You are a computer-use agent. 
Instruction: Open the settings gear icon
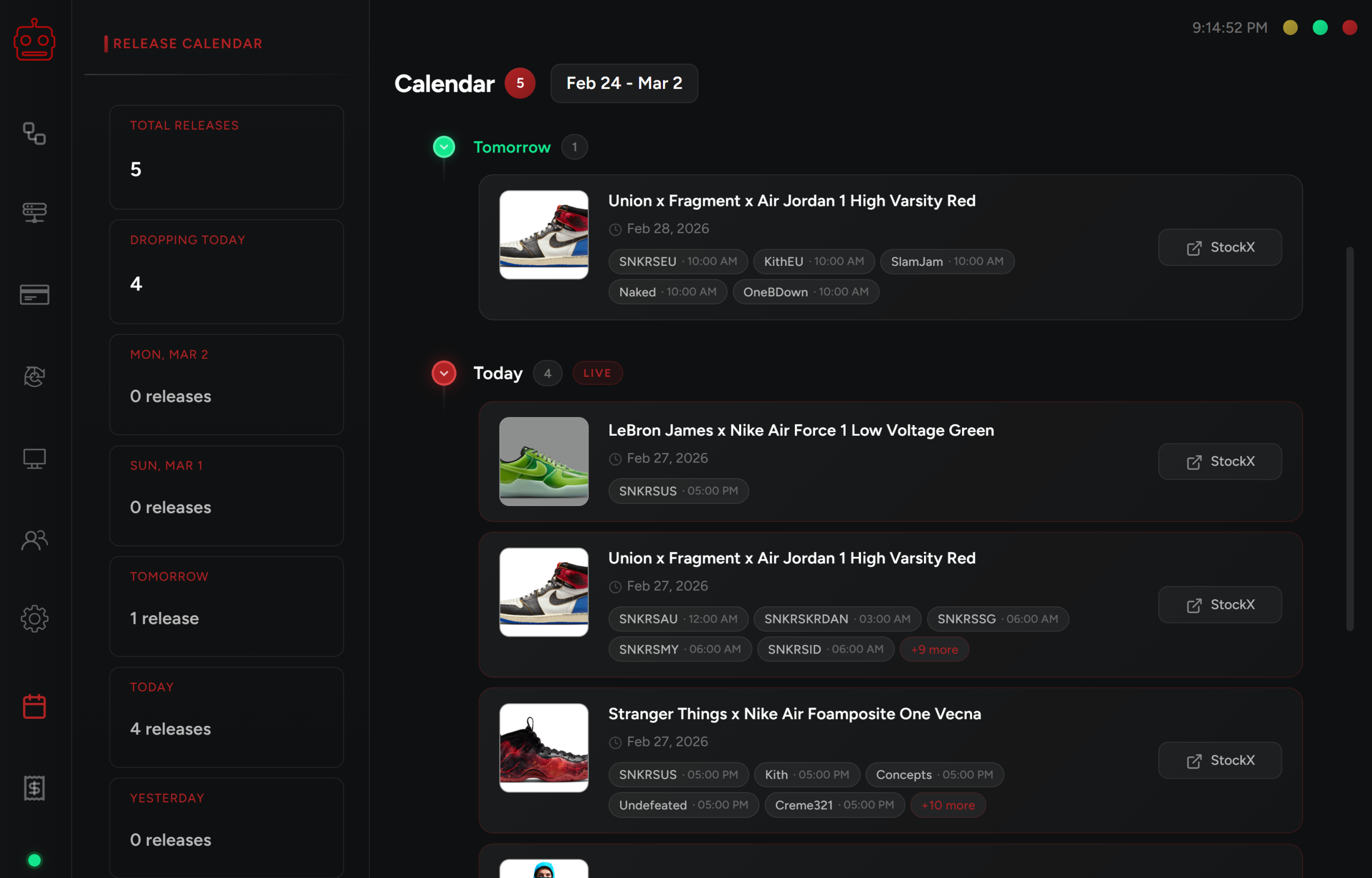[34, 619]
